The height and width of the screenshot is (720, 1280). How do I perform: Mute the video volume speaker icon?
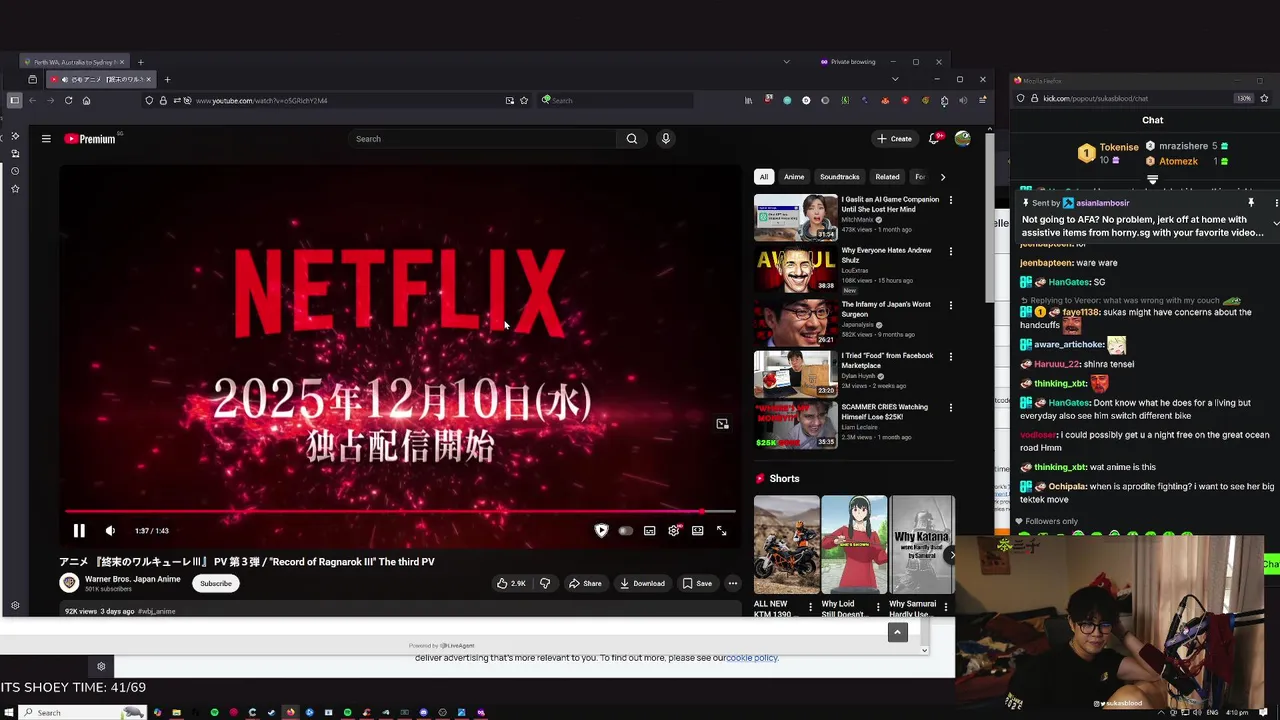pos(110,531)
